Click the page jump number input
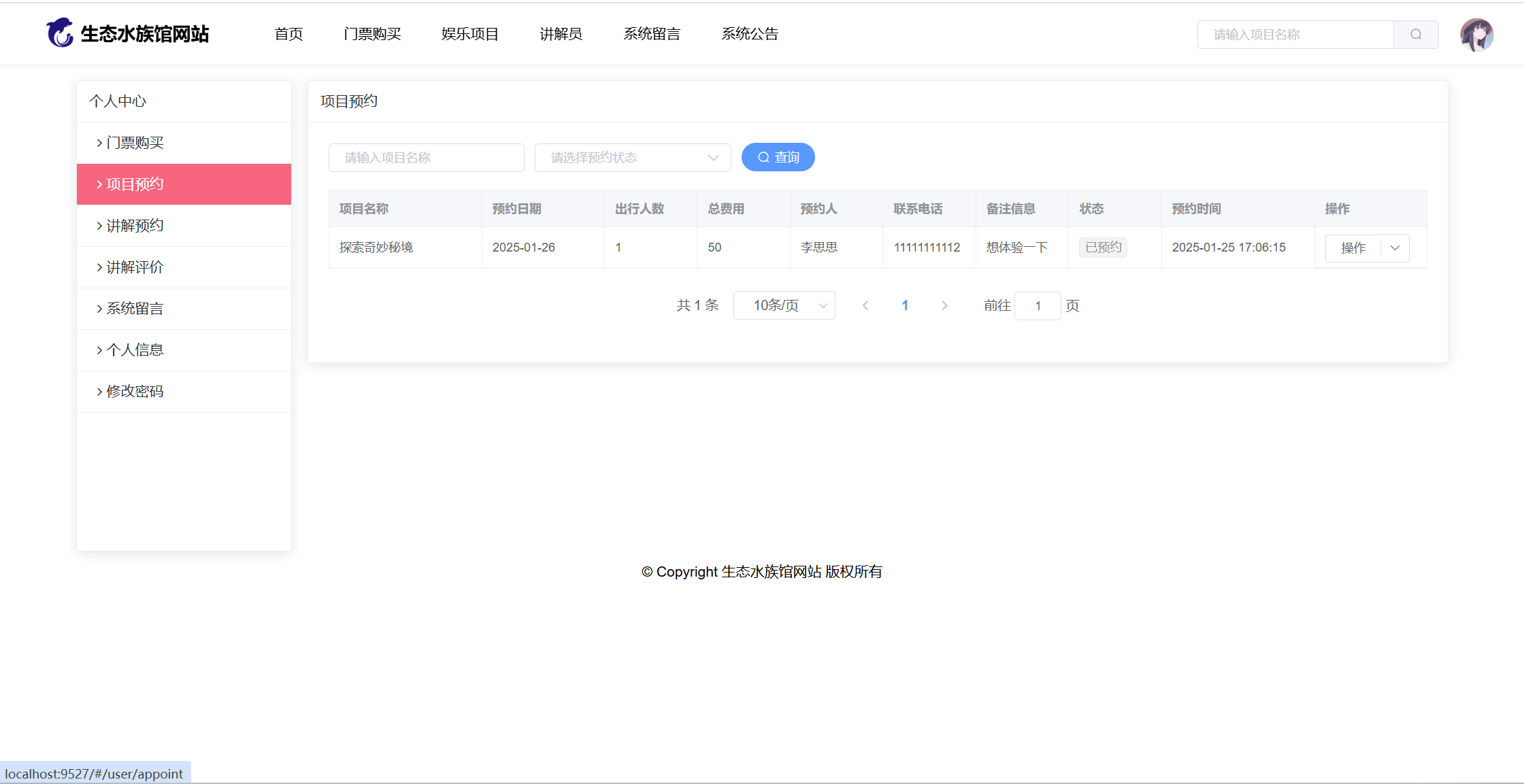Viewport: 1524px width, 784px height. coord(1037,306)
